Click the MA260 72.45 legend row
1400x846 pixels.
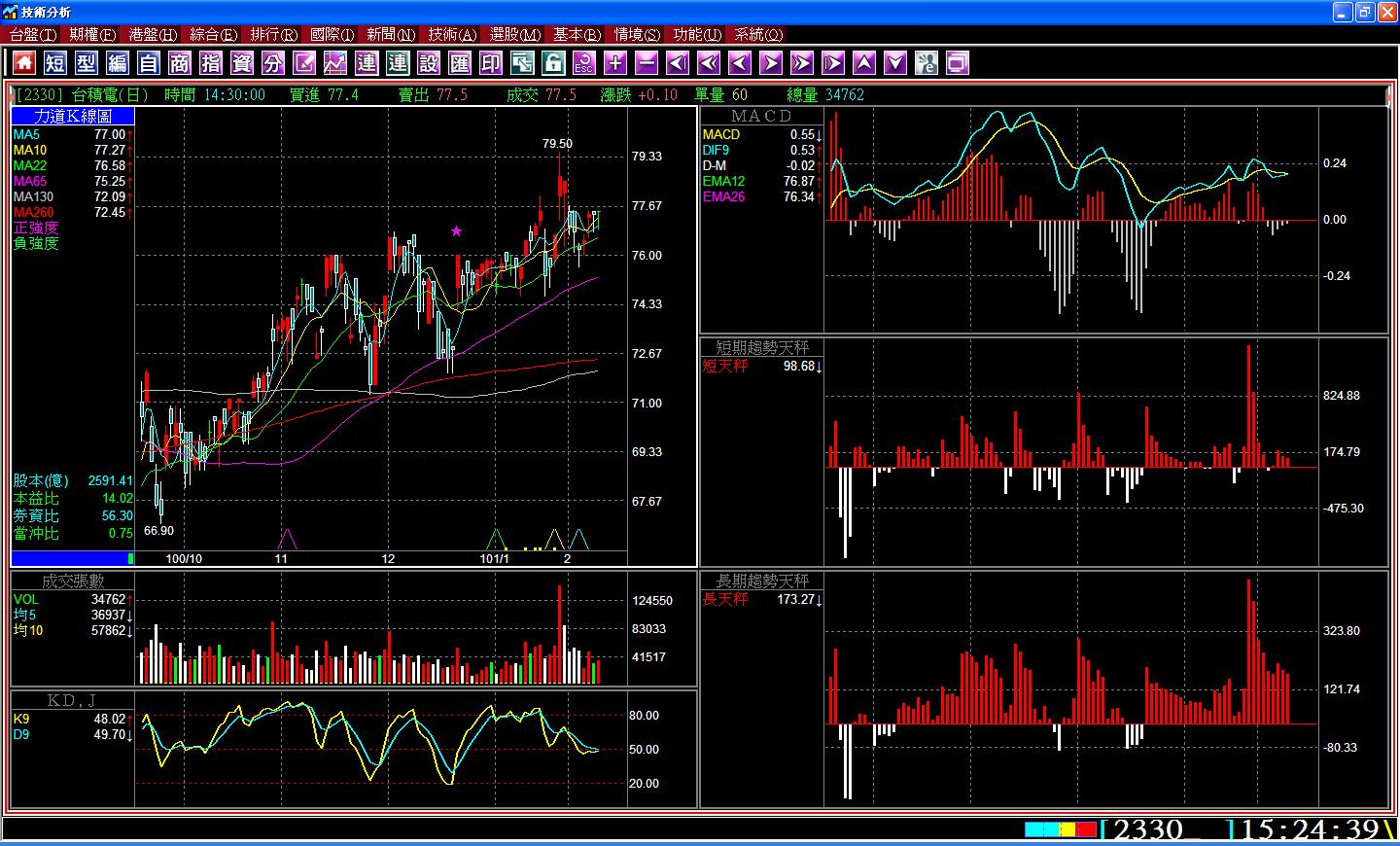pyautogui.click(x=73, y=212)
